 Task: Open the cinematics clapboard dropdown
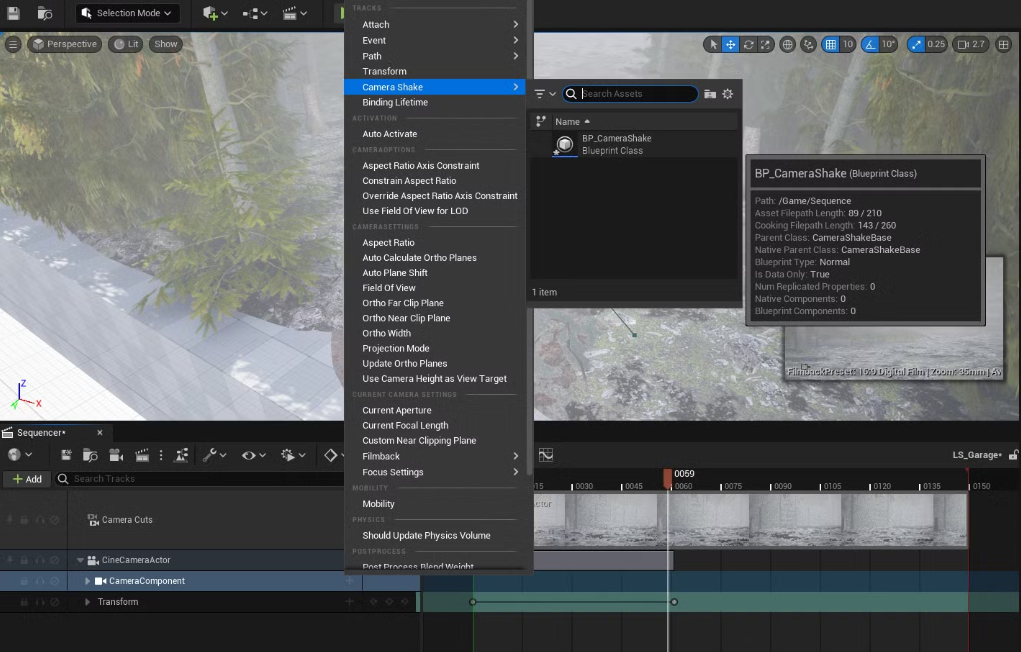pos(294,13)
